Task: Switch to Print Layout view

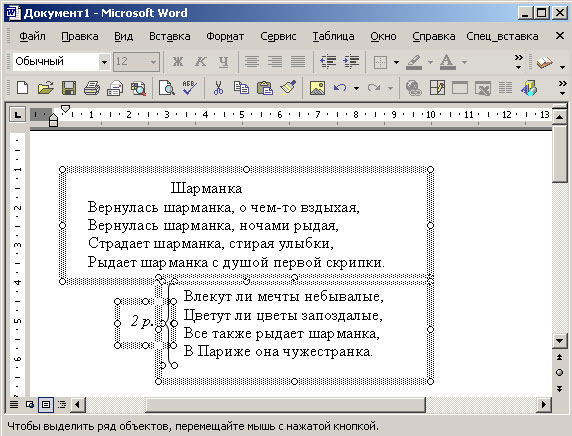Action: coord(46,404)
